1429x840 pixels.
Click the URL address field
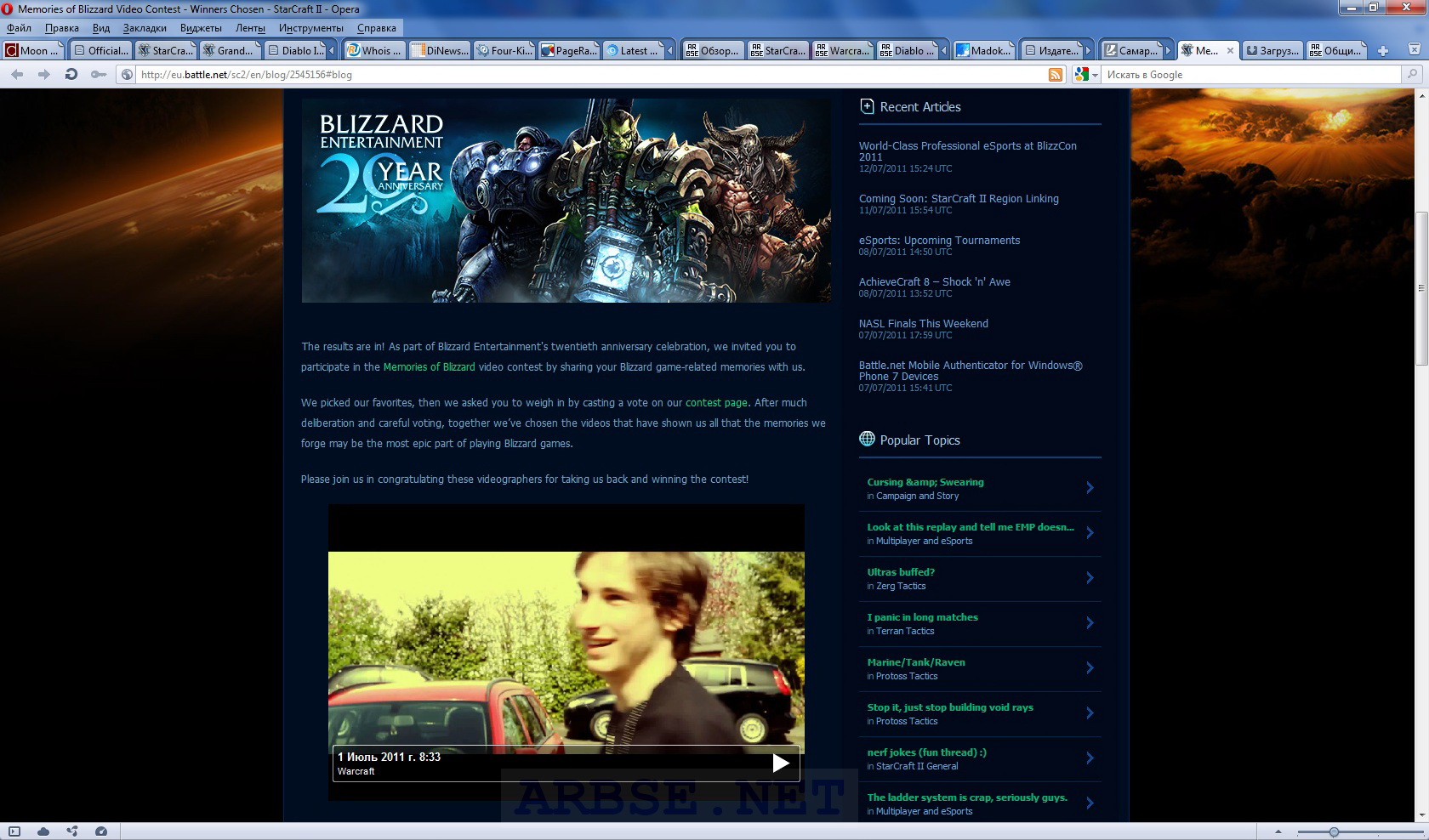tap(591, 75)
